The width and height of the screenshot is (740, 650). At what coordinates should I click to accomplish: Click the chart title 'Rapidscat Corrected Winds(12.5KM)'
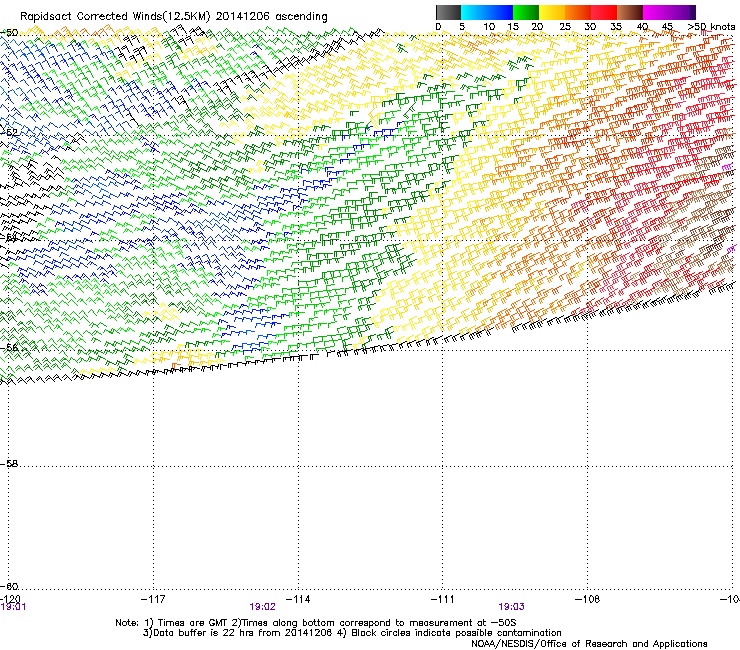pyautogui.click(x=115, y=17)
